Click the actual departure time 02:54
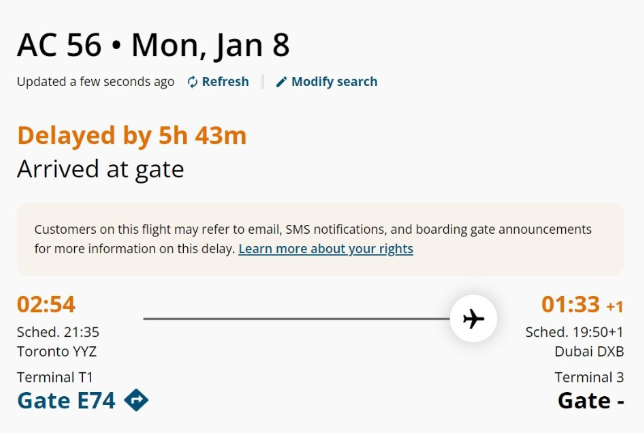 46,304
